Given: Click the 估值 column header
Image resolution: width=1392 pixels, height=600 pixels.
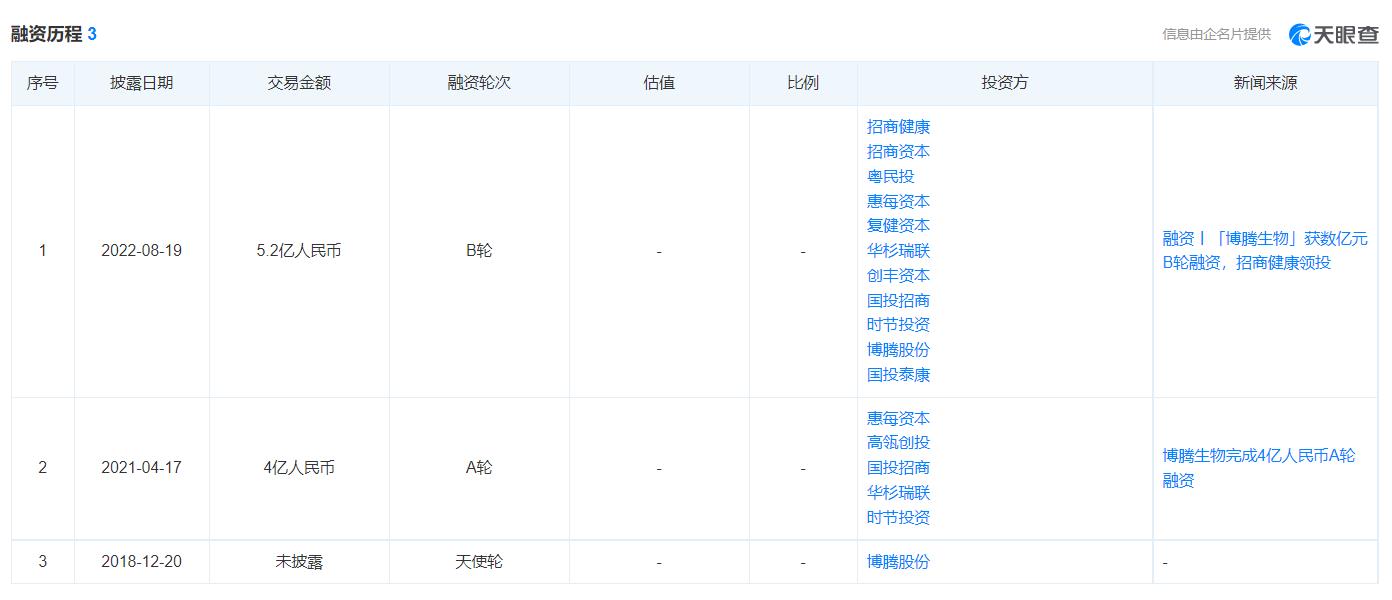Looking at the screenshot, I should tap(659, 83).
